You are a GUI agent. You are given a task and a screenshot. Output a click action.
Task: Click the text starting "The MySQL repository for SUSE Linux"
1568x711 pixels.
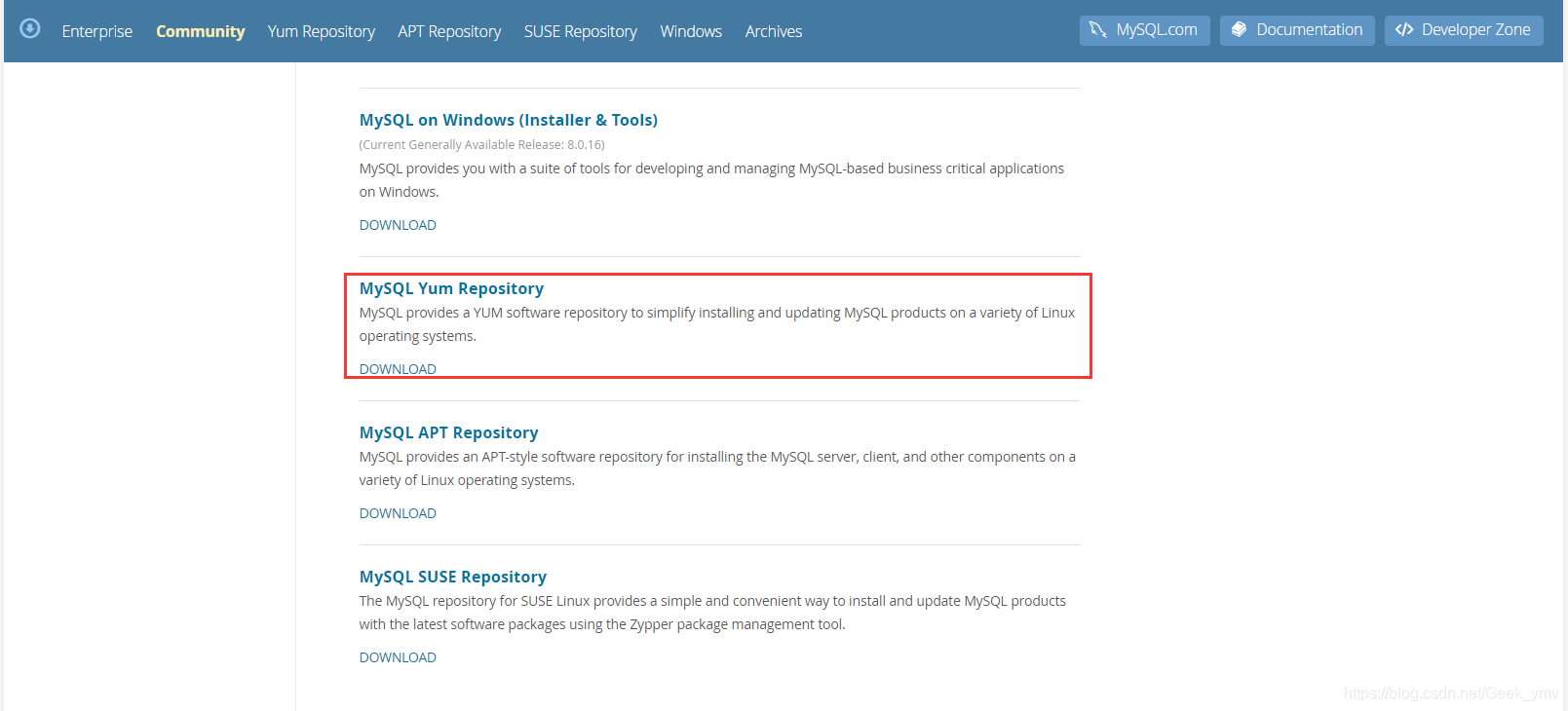pyautogui.click(x=712, y=613)
